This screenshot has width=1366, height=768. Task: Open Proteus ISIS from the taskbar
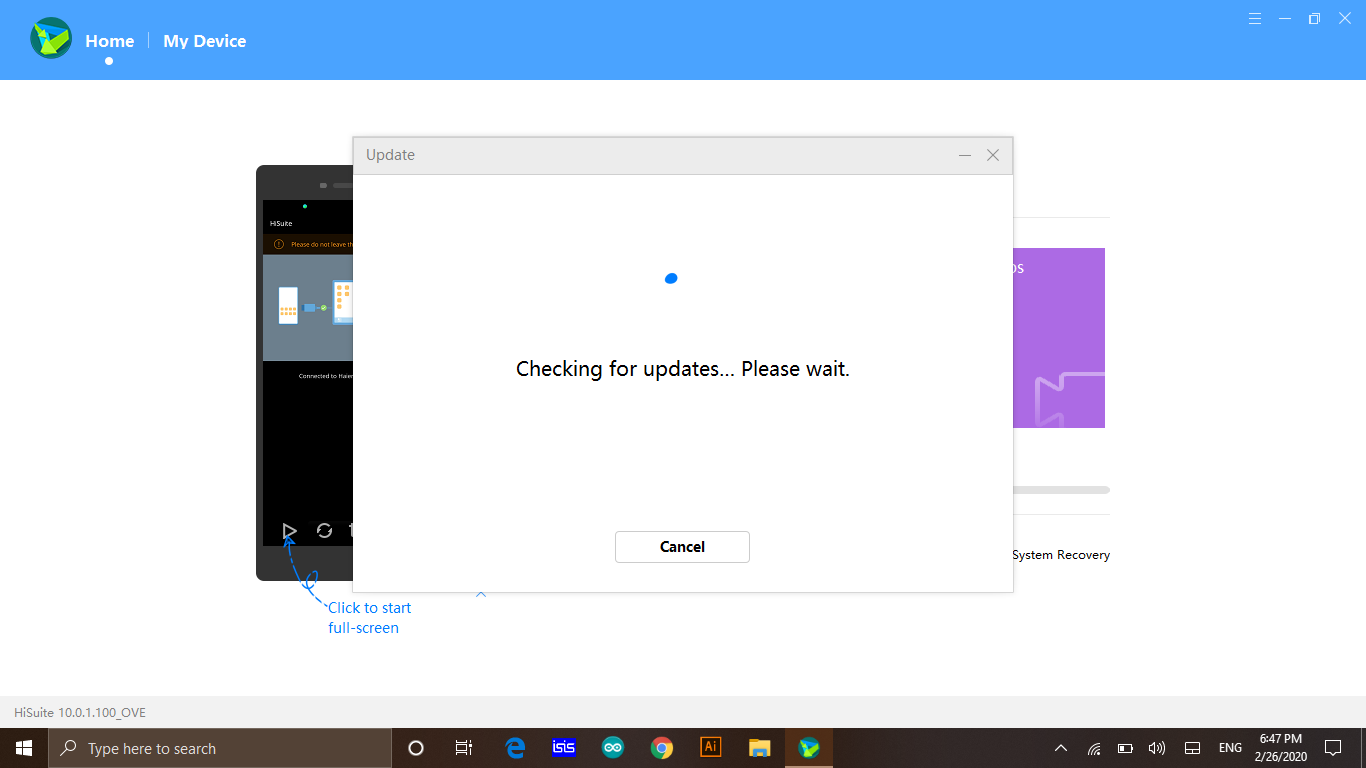564,748
